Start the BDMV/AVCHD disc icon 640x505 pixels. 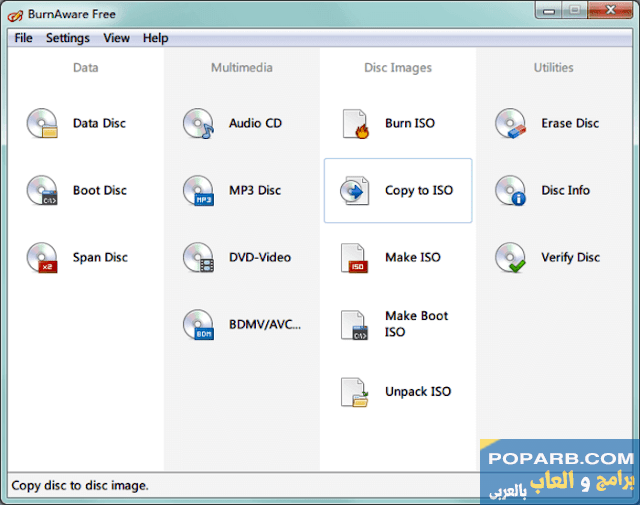[x=198, y=325]
